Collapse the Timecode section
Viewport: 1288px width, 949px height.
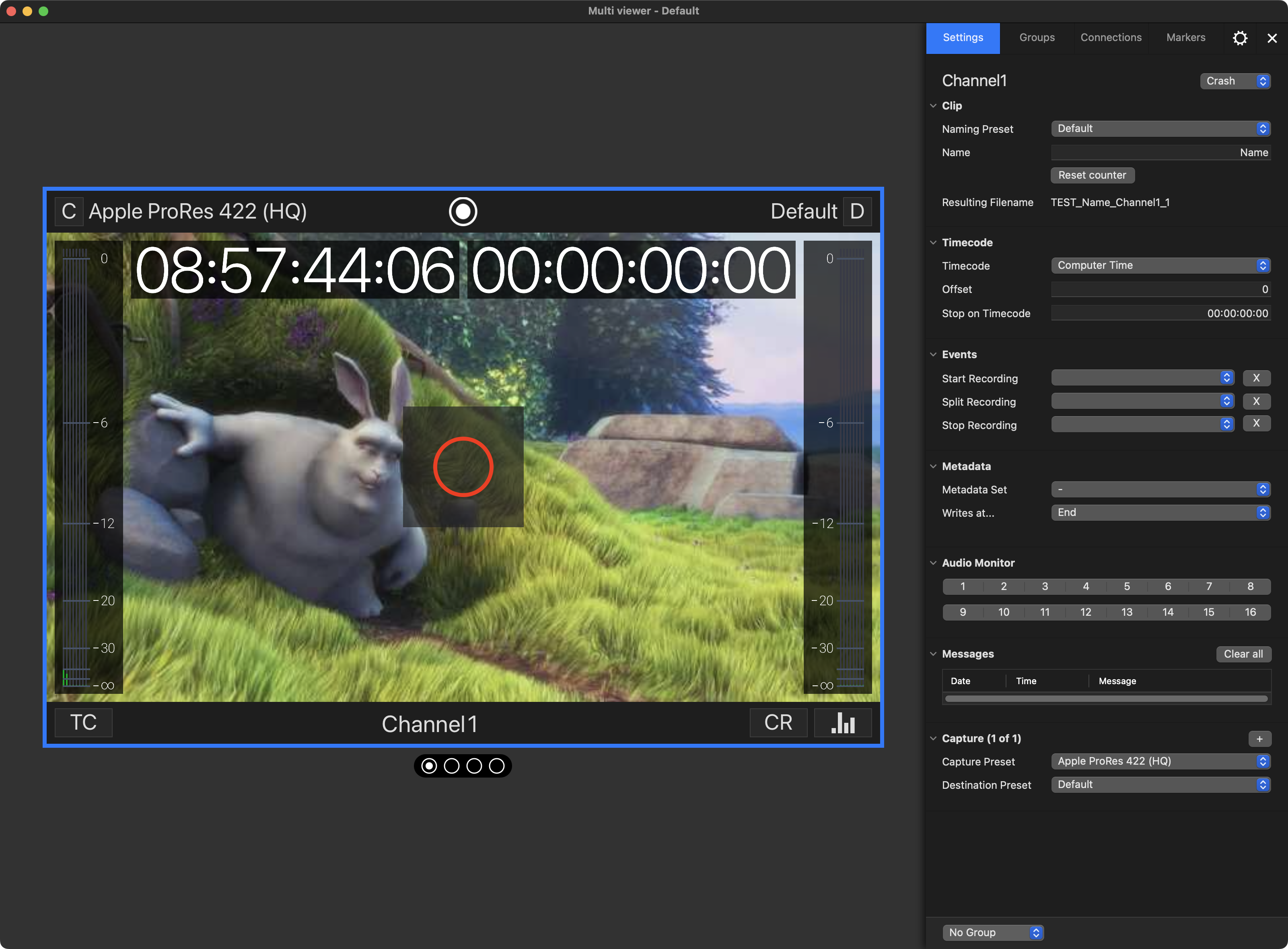[x=933, y=242]
